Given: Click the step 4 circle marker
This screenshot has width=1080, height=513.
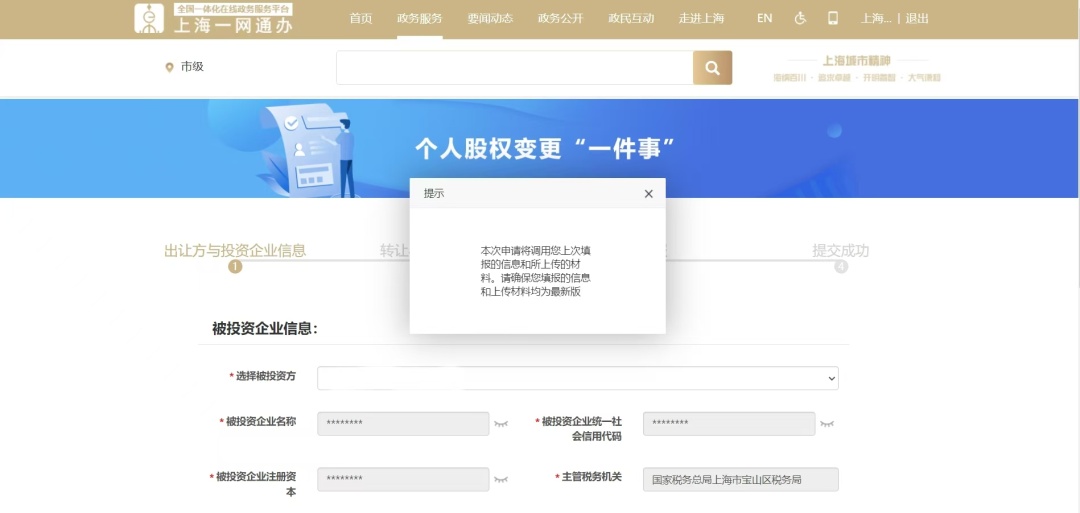Looking at the screenshot, I should point(841,266).
